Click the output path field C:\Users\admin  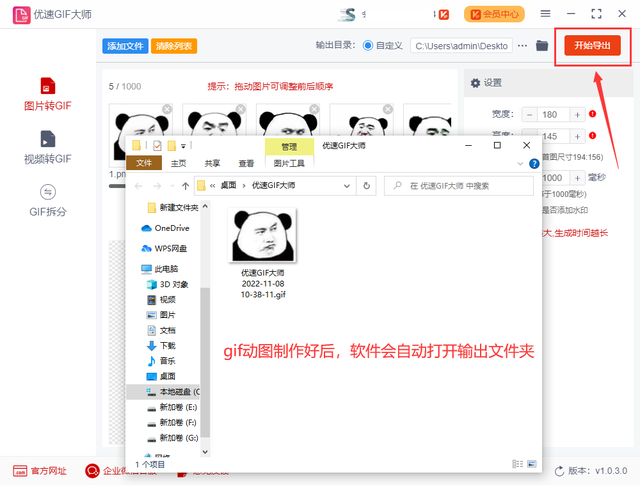461,46
